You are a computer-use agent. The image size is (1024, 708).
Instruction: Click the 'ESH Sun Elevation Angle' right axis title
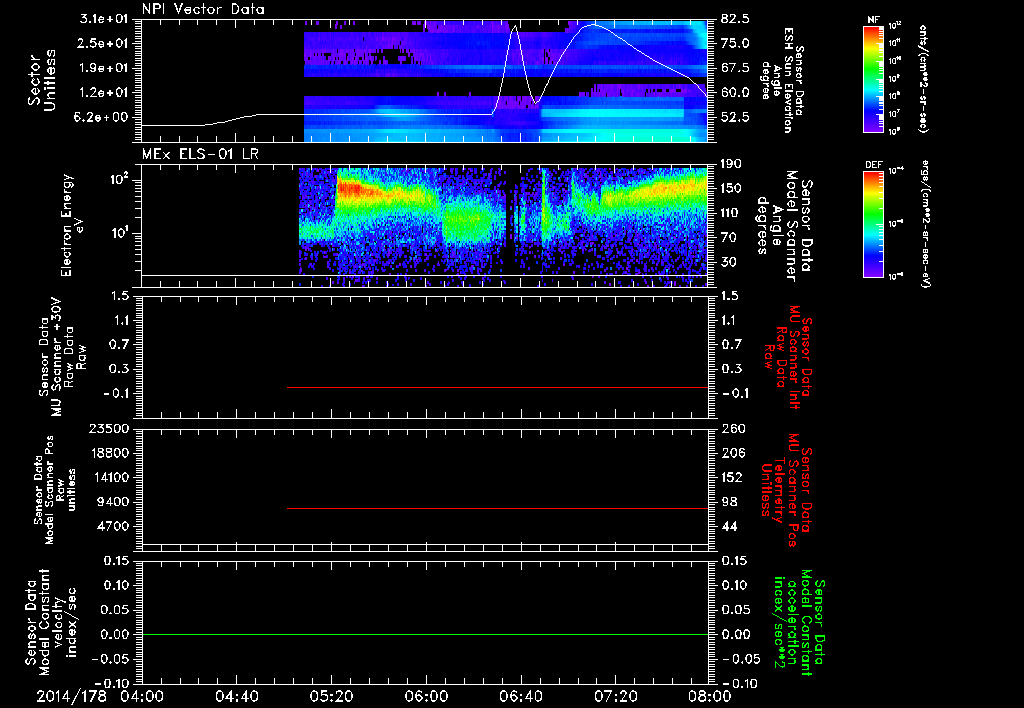click(x=782, y=80)
